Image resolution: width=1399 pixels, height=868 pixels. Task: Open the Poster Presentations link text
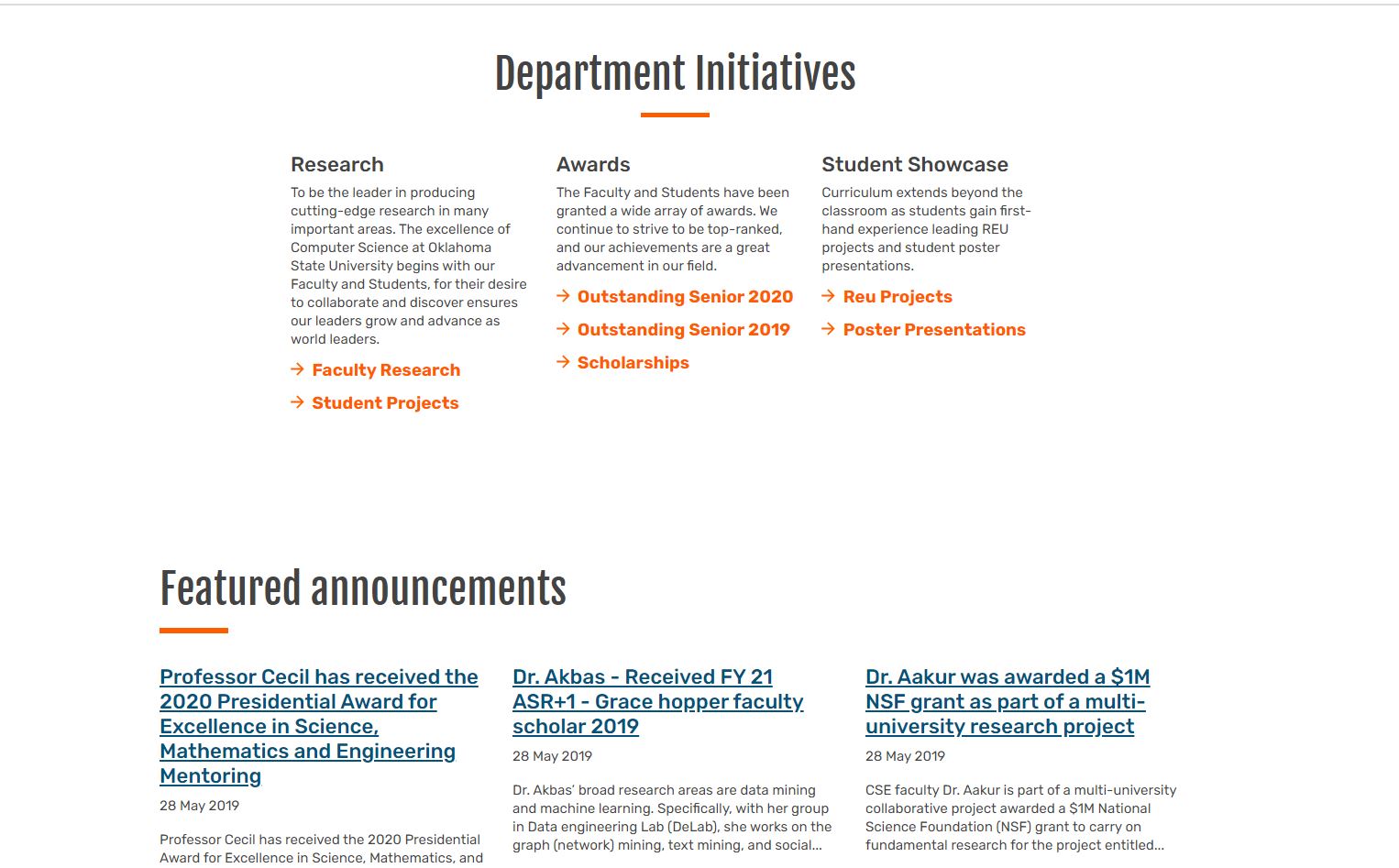pos(934,330)
